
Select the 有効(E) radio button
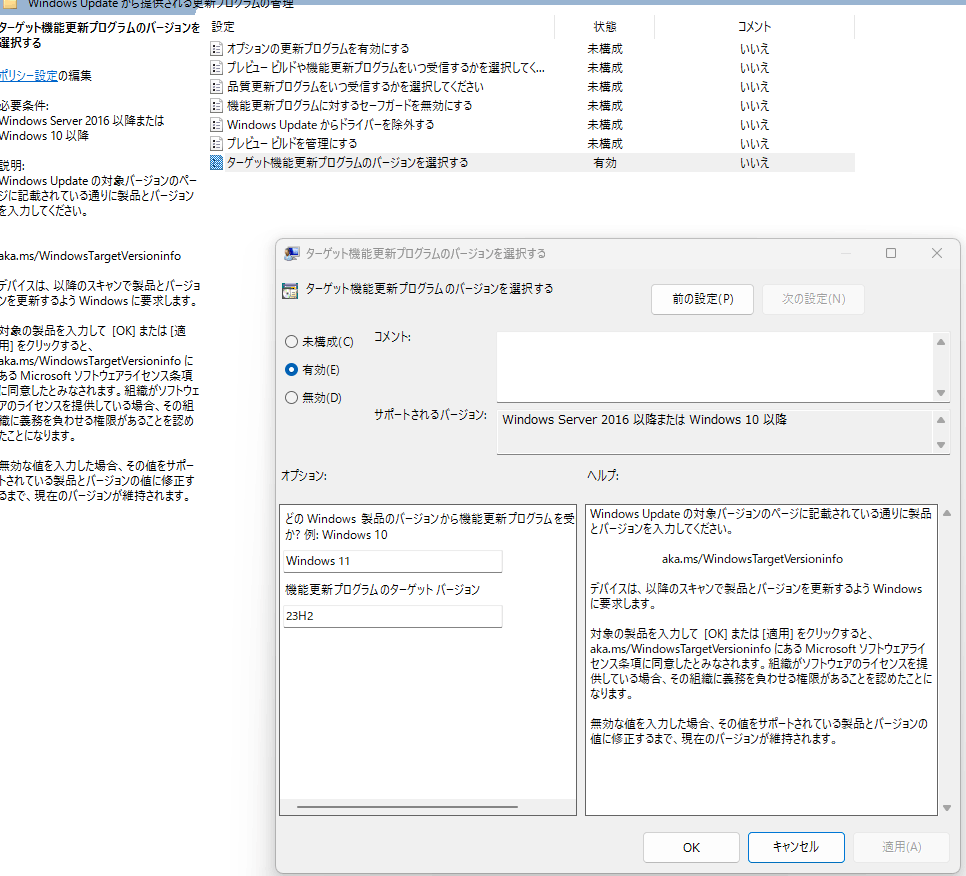291,370
